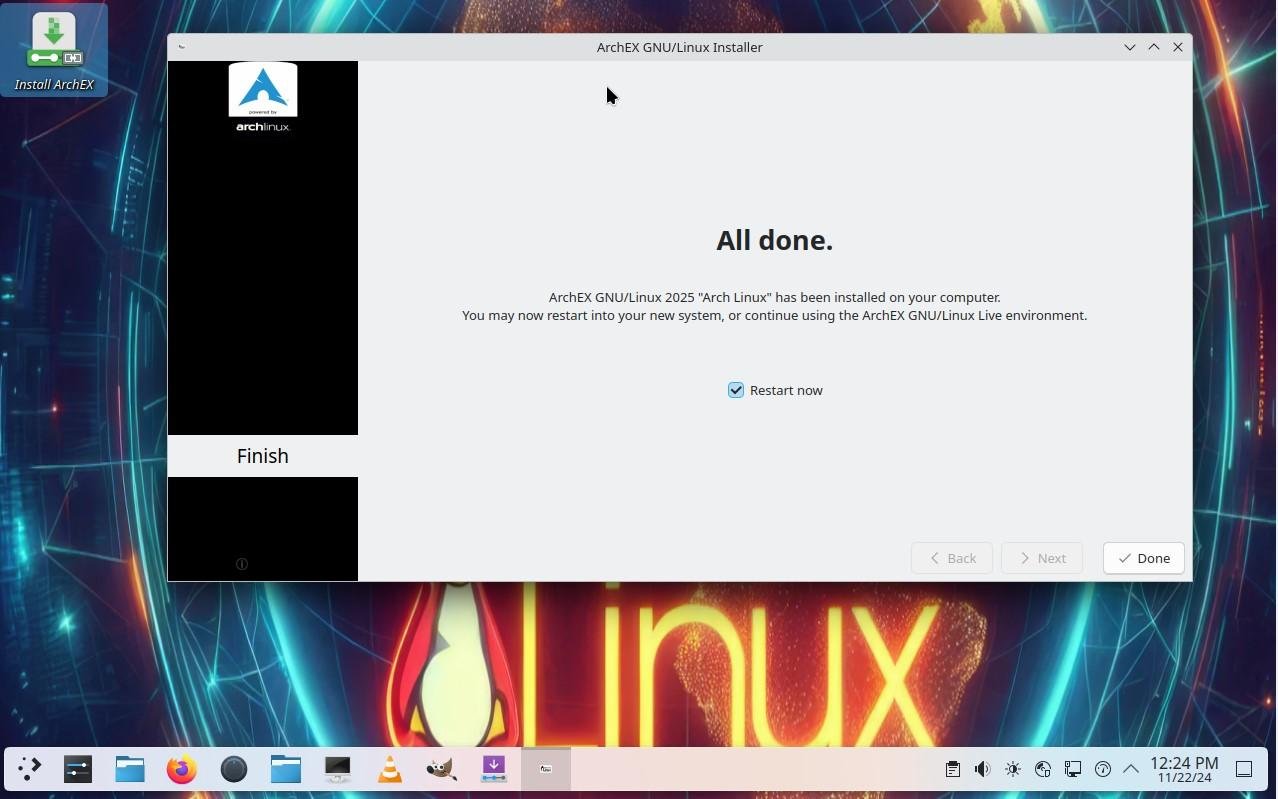Expand hidden system tray icons
Screen dimensions: 1278x799
click(x=1131, y=769)
